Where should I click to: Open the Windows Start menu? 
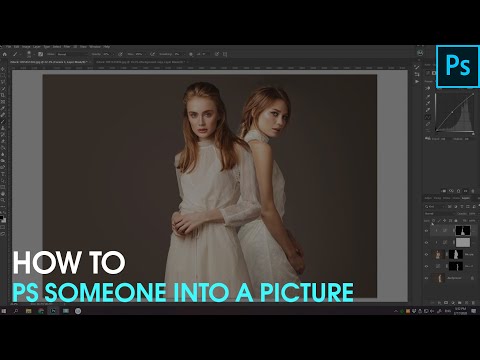tap(4, 311)
